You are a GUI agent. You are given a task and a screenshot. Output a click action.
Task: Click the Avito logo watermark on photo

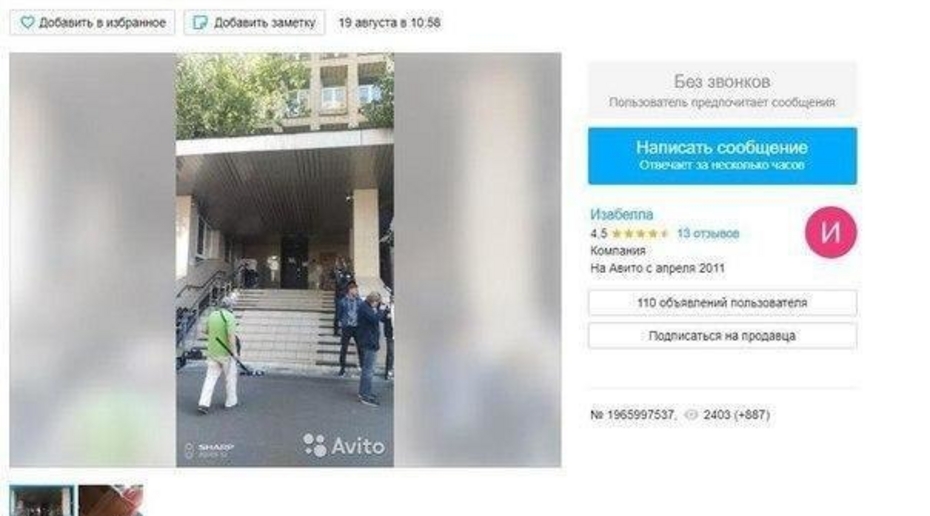click(344, 445)
